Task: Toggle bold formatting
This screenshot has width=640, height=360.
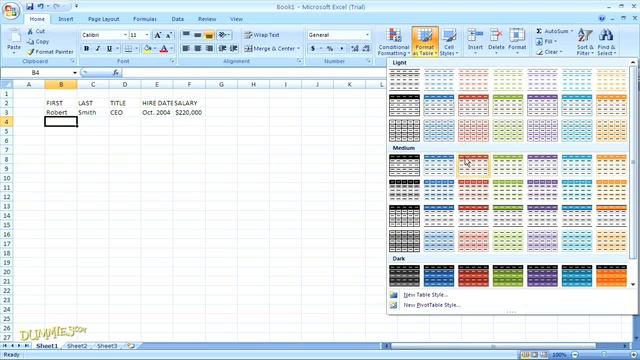Action: click(x=87, y=49)
